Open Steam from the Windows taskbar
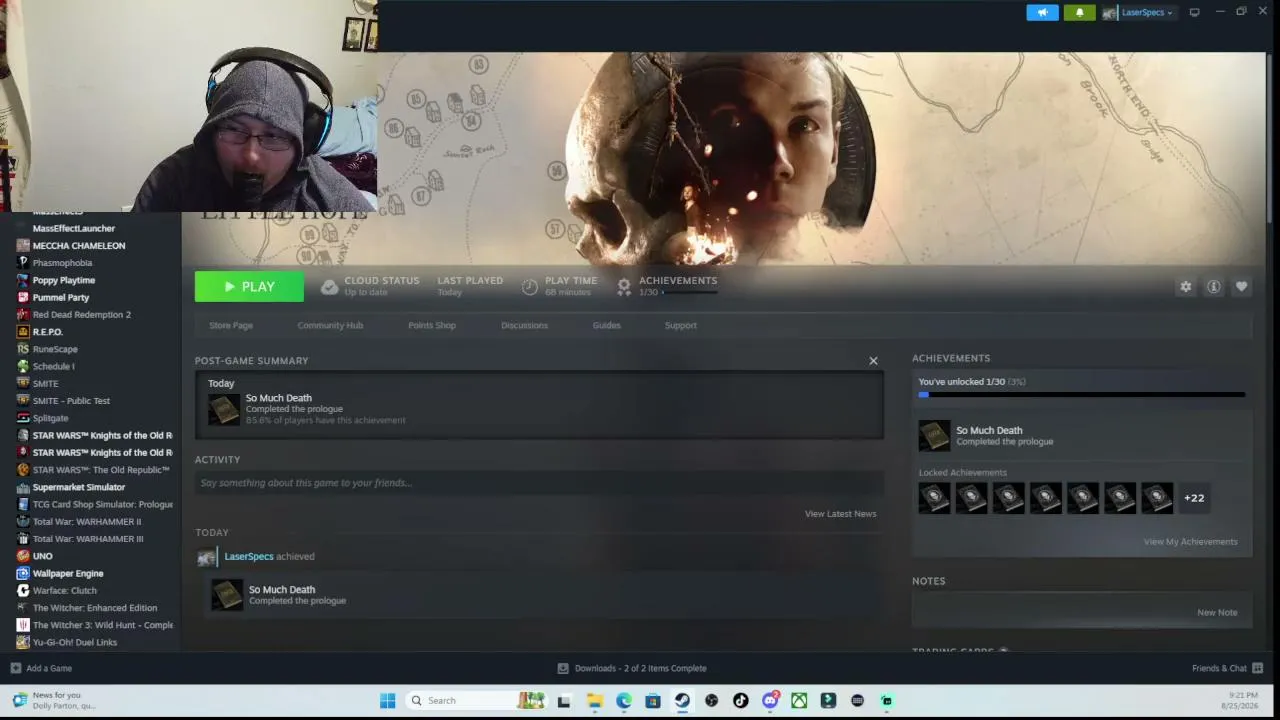The width and height of the screenshot is (1280, 720). [x=682, y=701]
